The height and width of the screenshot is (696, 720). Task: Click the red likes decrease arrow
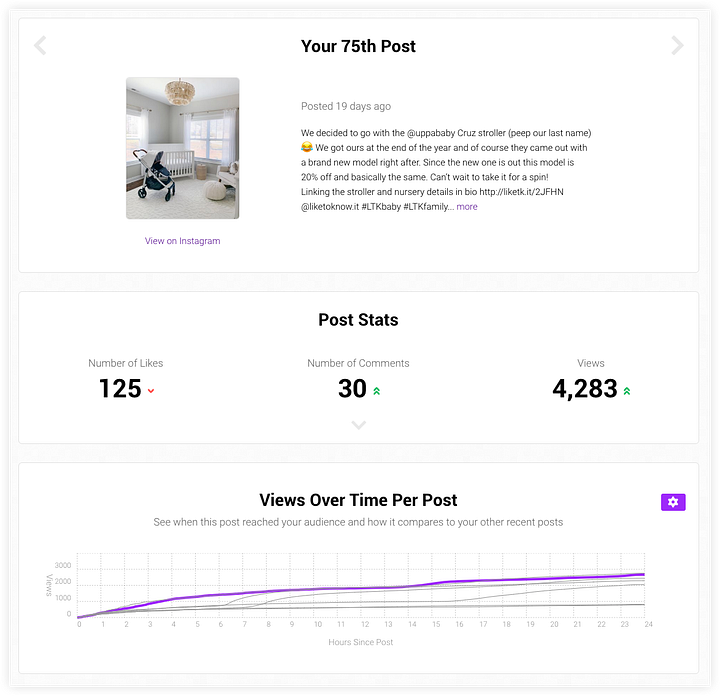coord(151,391)
